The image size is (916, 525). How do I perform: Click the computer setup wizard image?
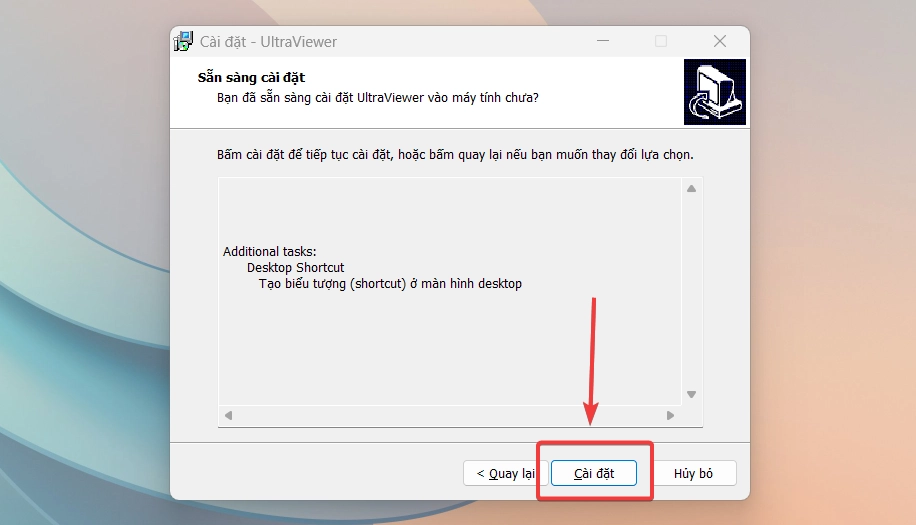click(x=714, y=92)
